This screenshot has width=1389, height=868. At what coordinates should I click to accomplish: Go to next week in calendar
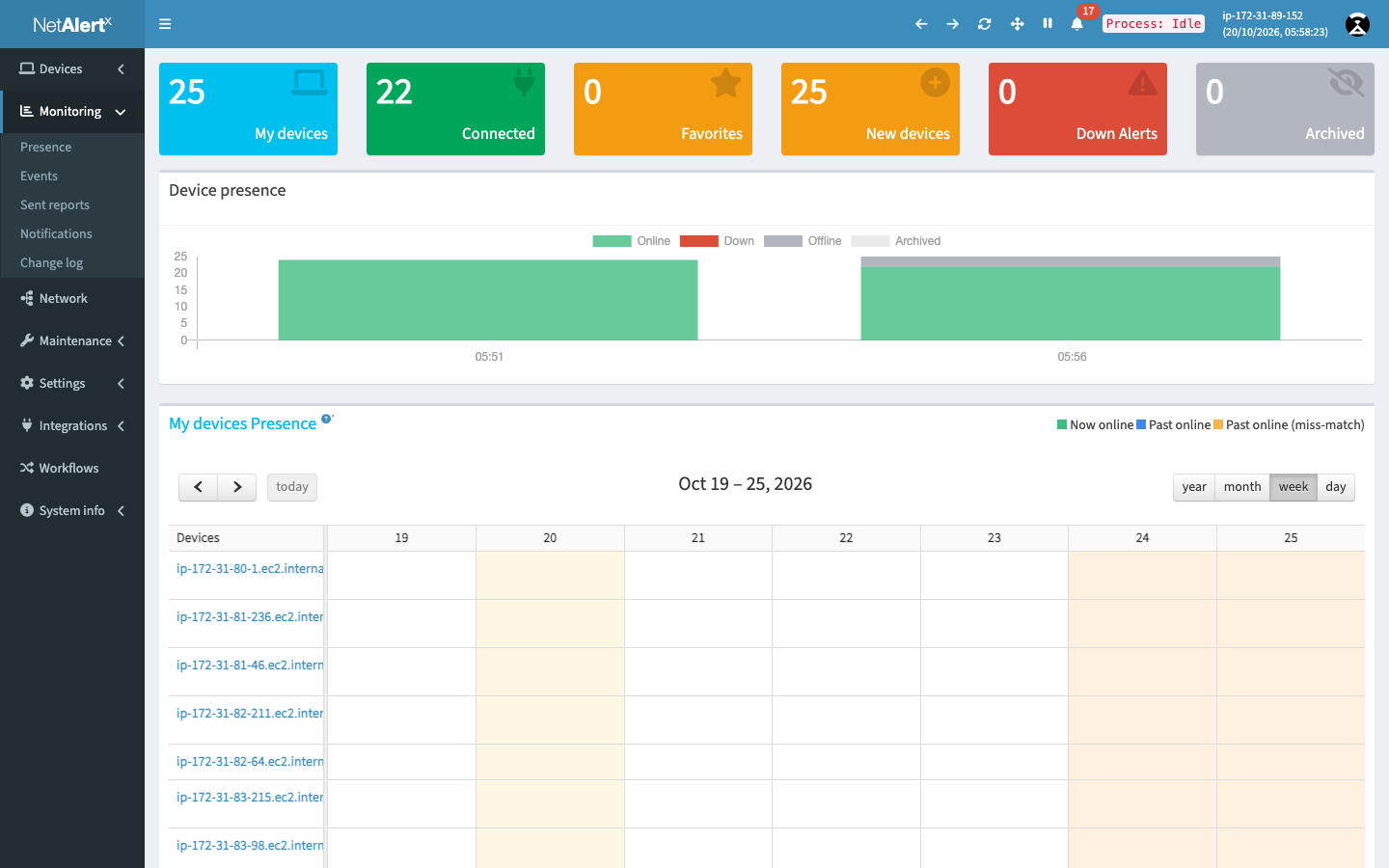tap(237, 487)
